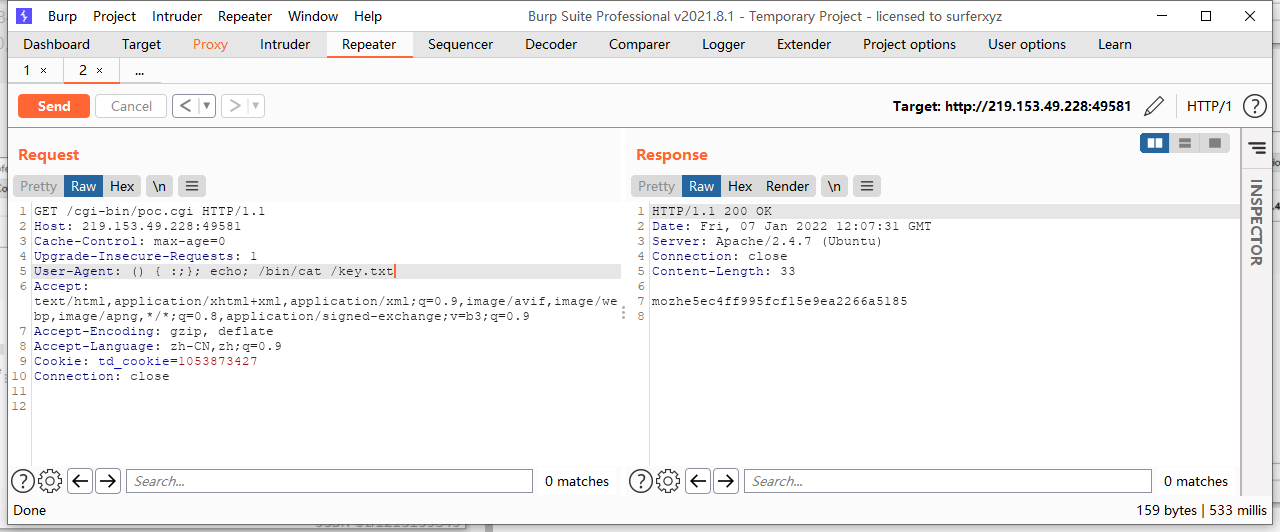The image size is (1280, 532).
Task: Expand the vertical INSPECTOR panel
Action: pos(1256,223)
